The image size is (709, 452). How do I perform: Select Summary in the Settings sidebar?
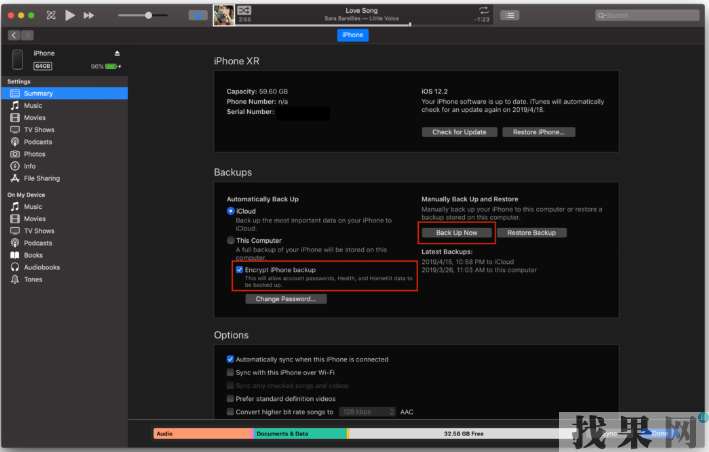click(38, 93)
